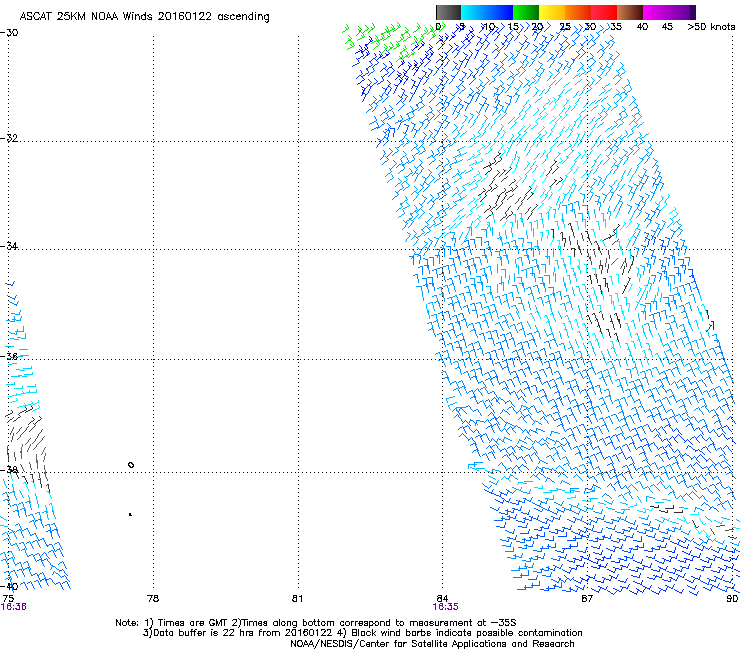Click the purple '16:35' swath time label

point(446,607)
